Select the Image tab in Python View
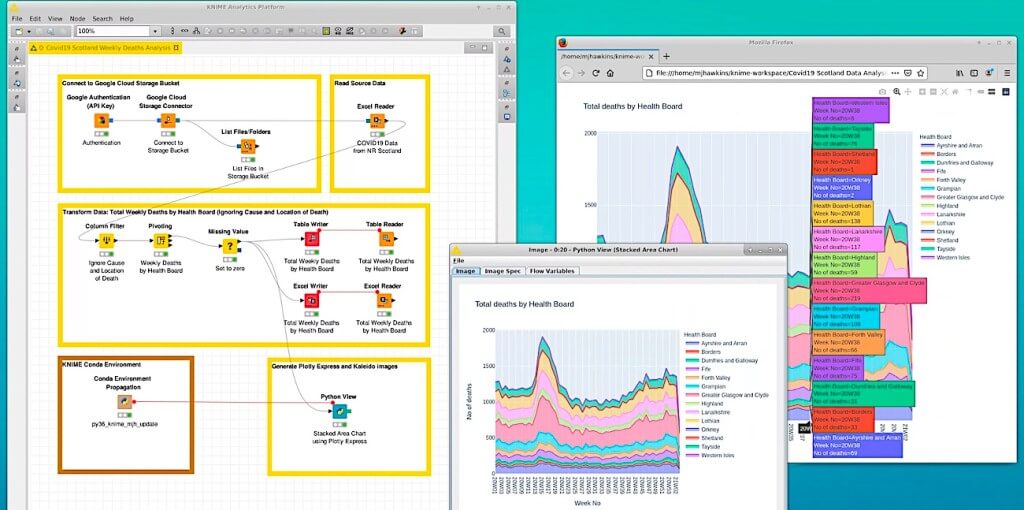The image size is (1024, 510). coord(466,271)
